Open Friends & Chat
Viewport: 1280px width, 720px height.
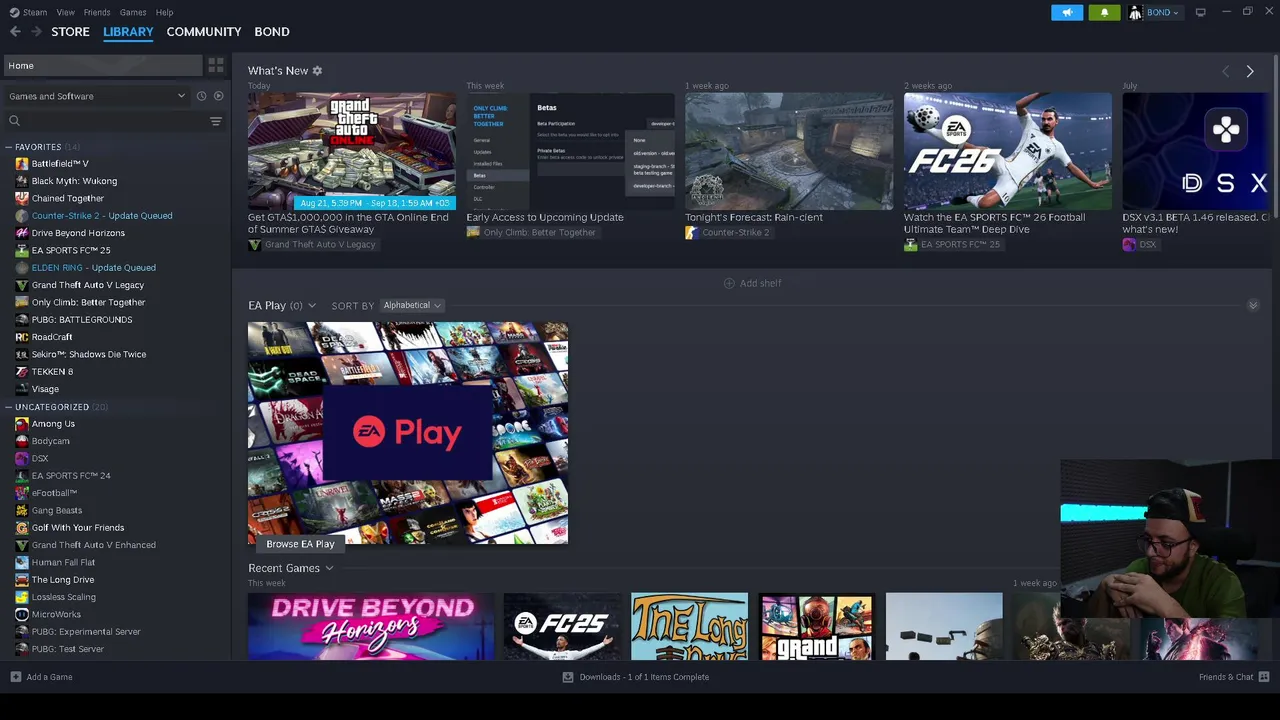point(1226,677)
